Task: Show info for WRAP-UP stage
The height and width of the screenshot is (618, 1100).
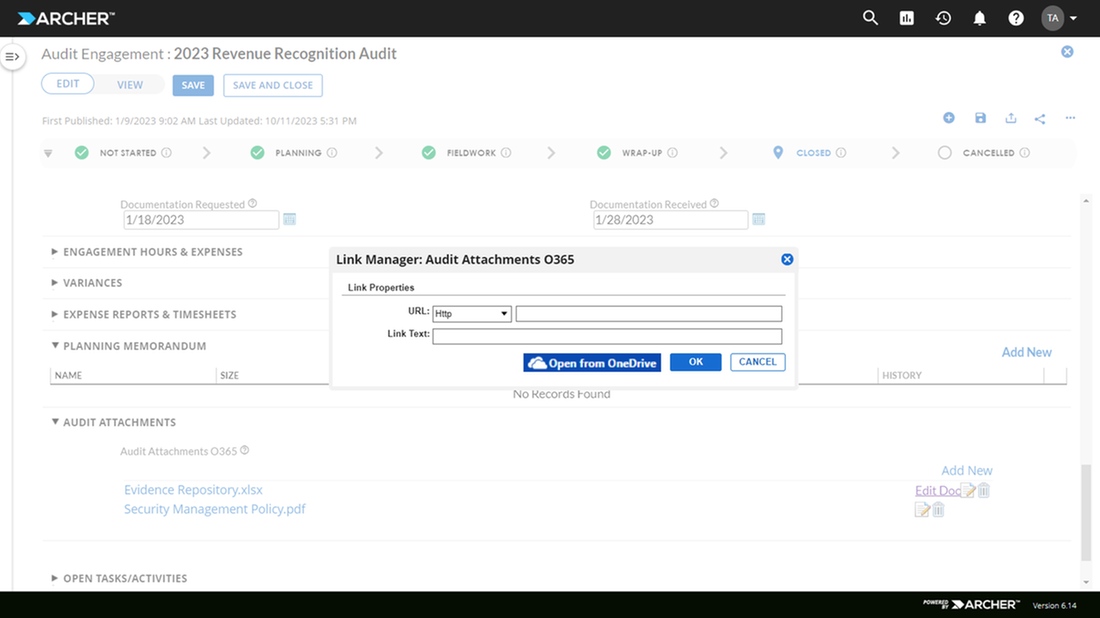Action: 672,152
